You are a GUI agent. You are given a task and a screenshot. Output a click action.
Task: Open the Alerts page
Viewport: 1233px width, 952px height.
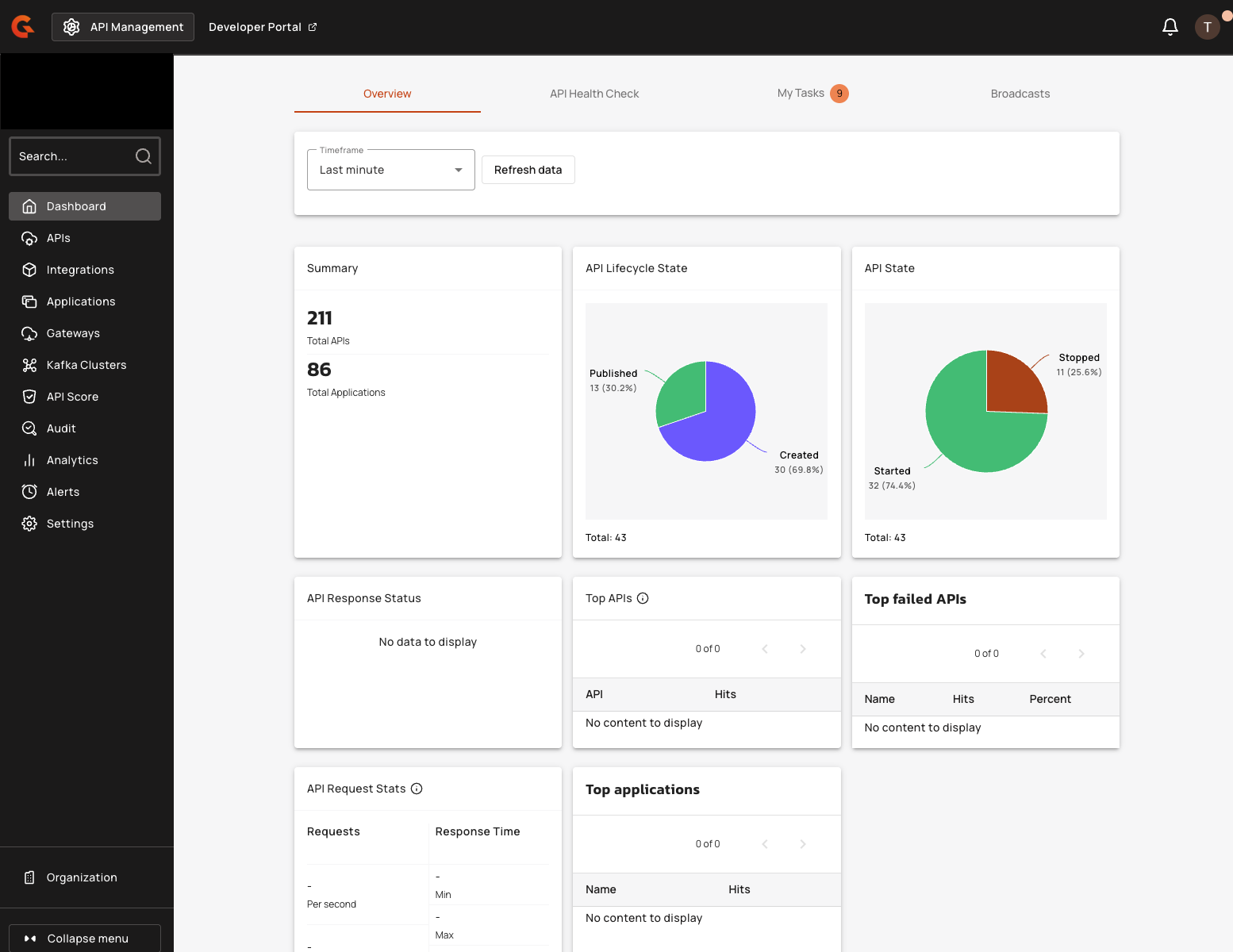63,492
